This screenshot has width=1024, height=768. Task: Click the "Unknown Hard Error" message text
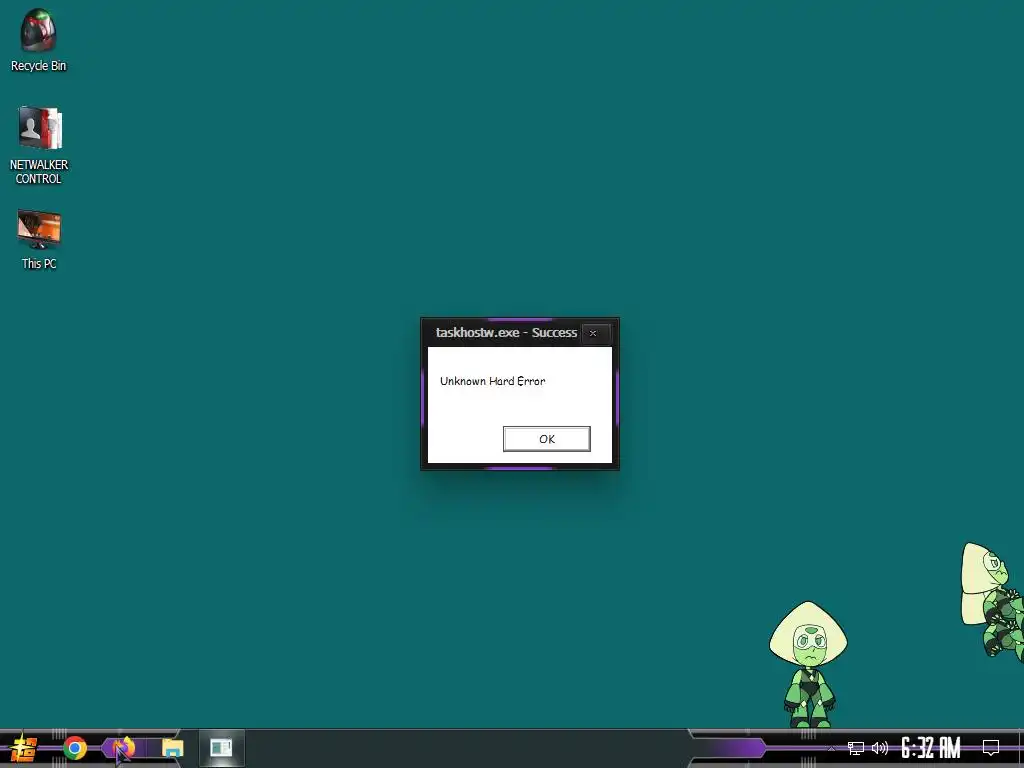tap(492, 381)
